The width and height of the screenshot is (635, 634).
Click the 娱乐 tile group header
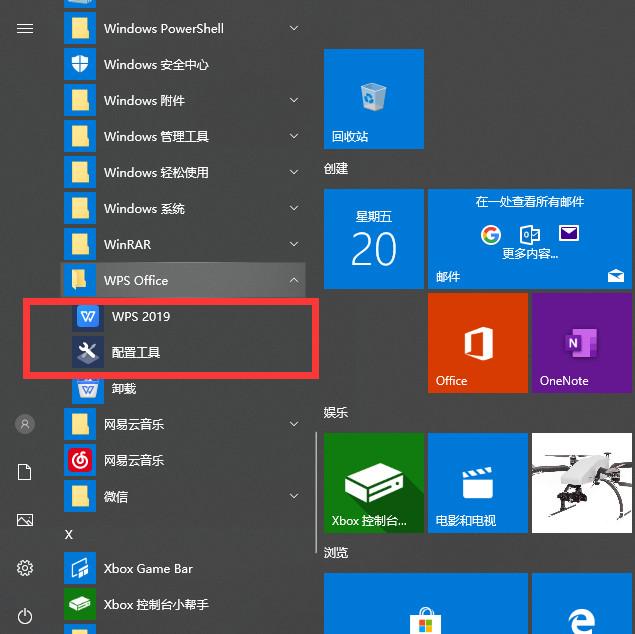tap(336, 413)
